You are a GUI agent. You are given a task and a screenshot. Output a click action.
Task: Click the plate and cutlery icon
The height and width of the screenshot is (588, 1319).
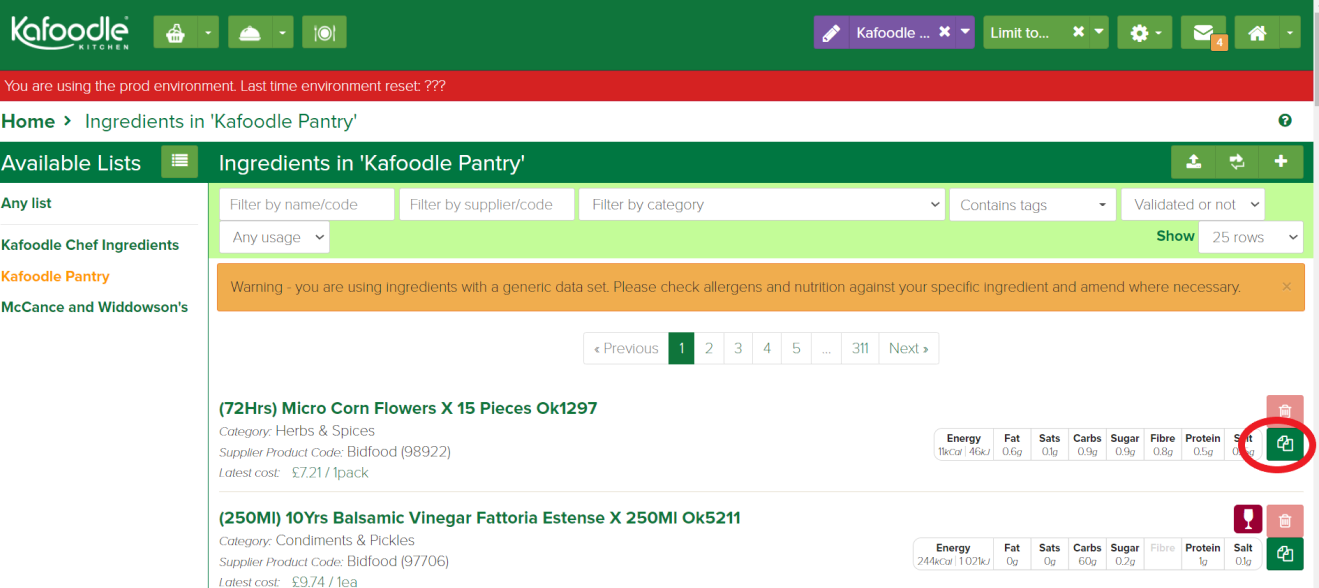[324, 32]
